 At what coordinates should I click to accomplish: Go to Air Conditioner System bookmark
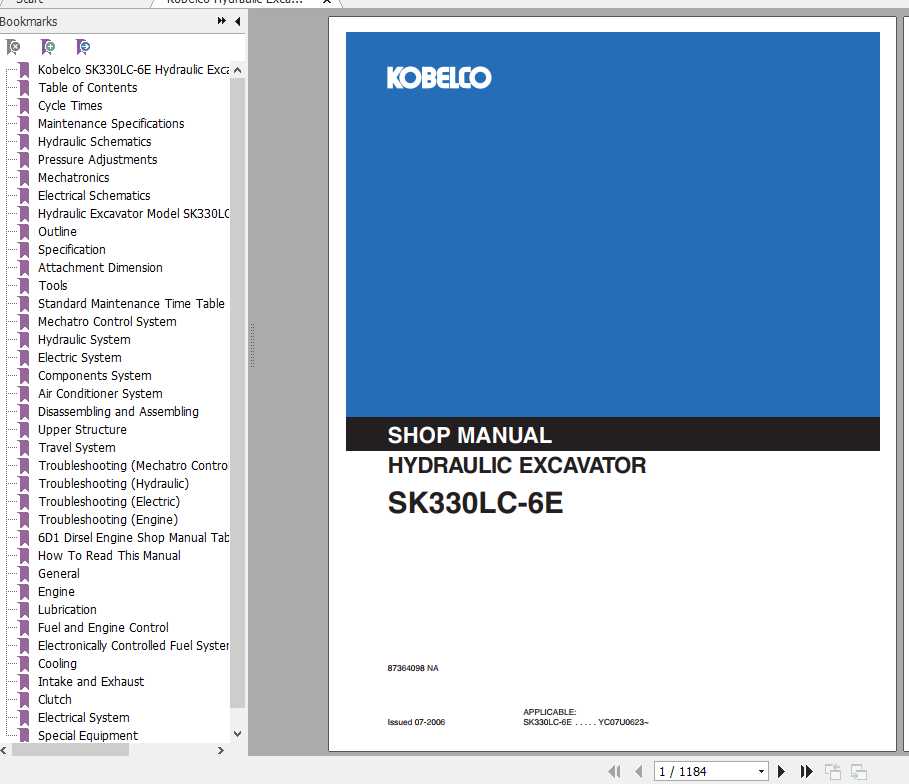pos(100,393)
